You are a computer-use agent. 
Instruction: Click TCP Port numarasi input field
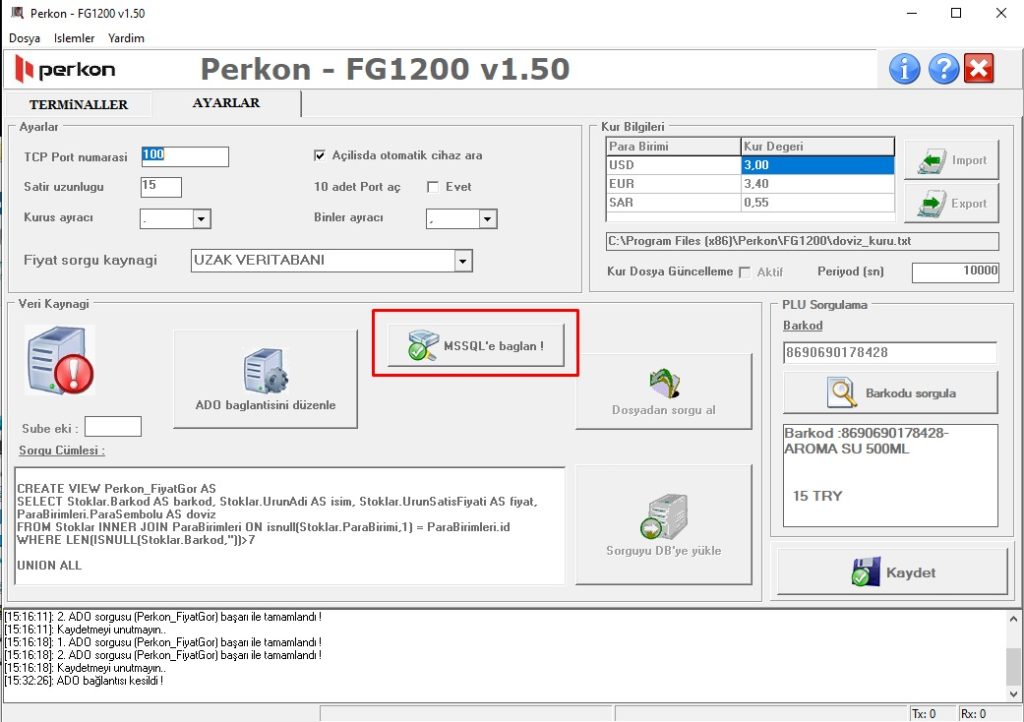[185, 157]
